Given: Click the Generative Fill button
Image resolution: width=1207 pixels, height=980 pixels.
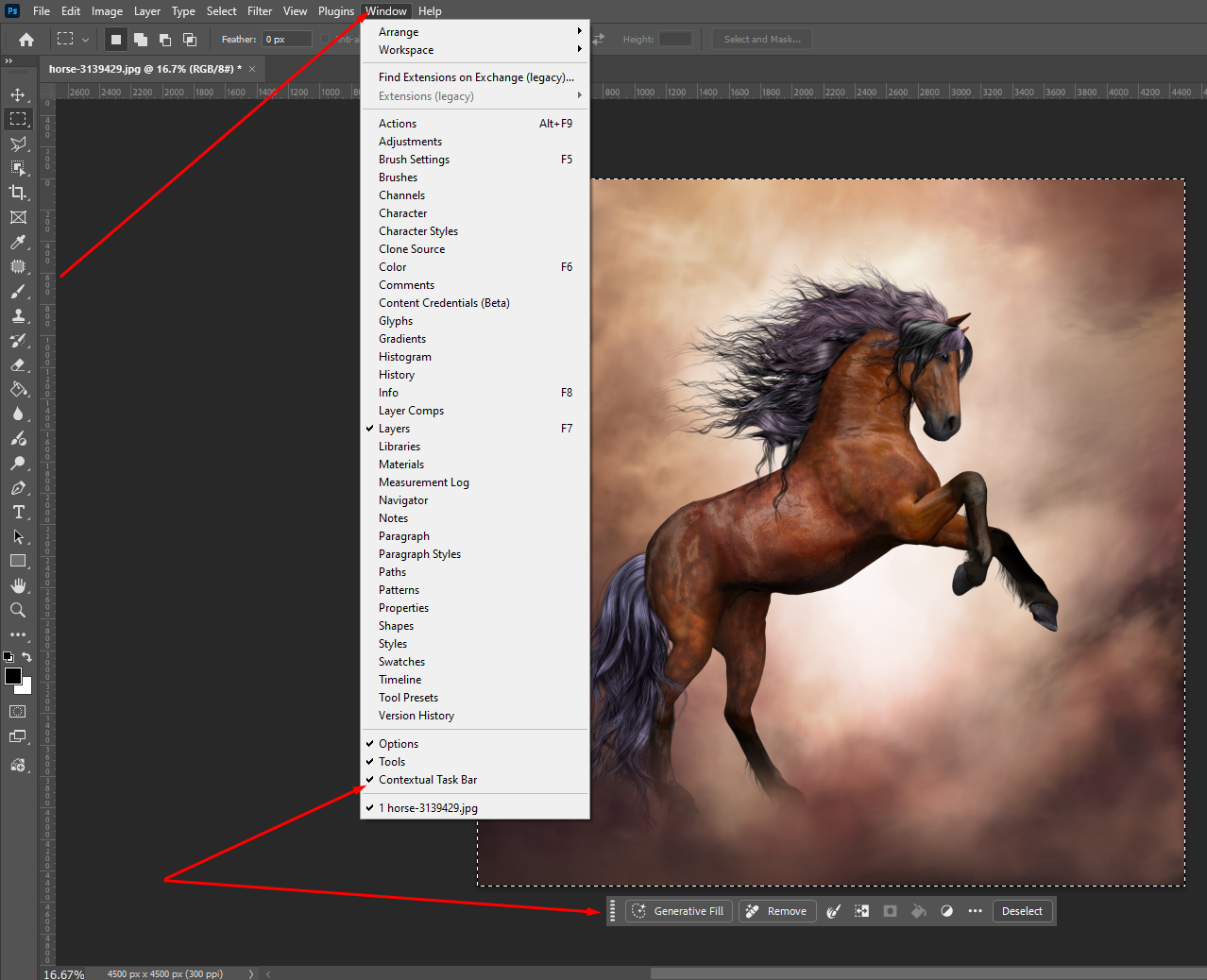Looking at the screenshot, I should [679, 911].
